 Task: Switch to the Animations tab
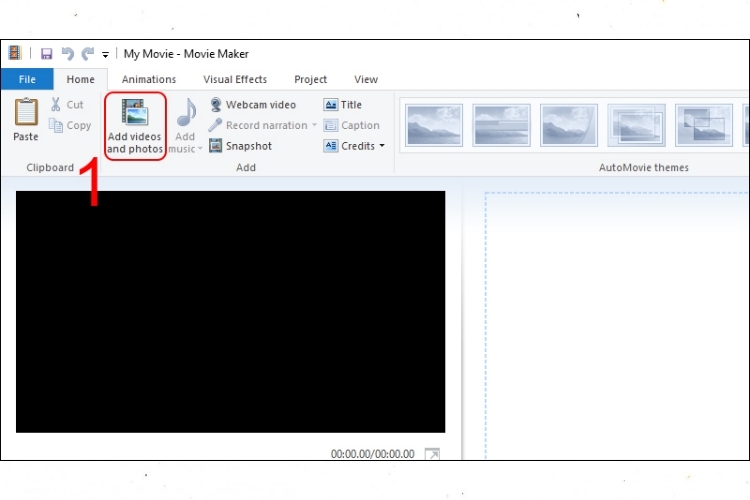[x=149, y=79]
